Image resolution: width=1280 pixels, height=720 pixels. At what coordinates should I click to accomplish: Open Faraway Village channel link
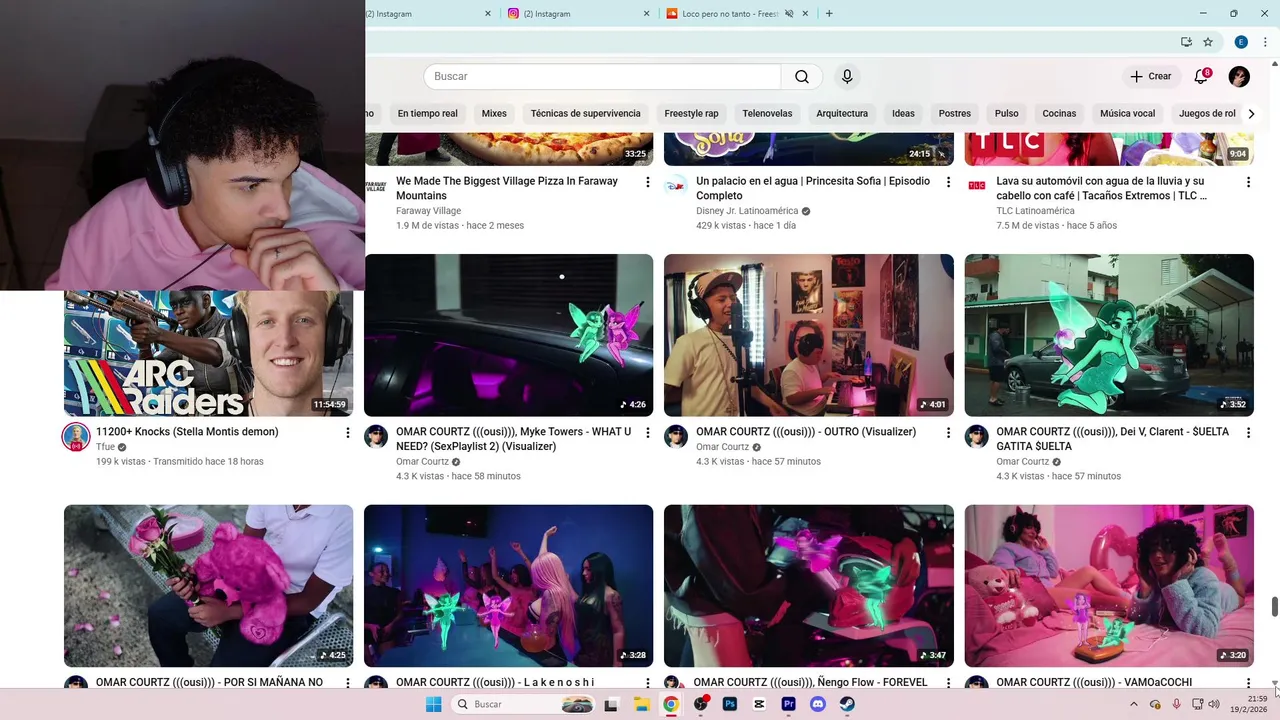coord(428,211)
